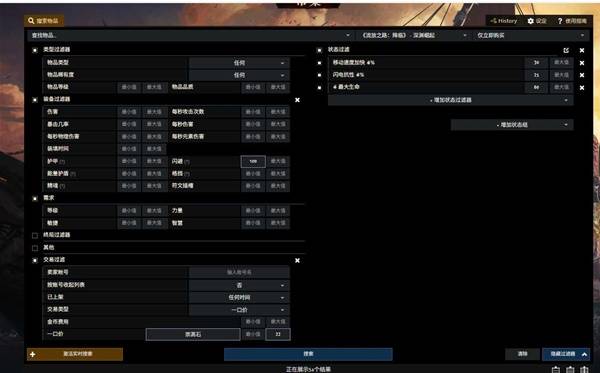
Task: Enable the 其他 section checkbox
Action: [x=35, y=248]
